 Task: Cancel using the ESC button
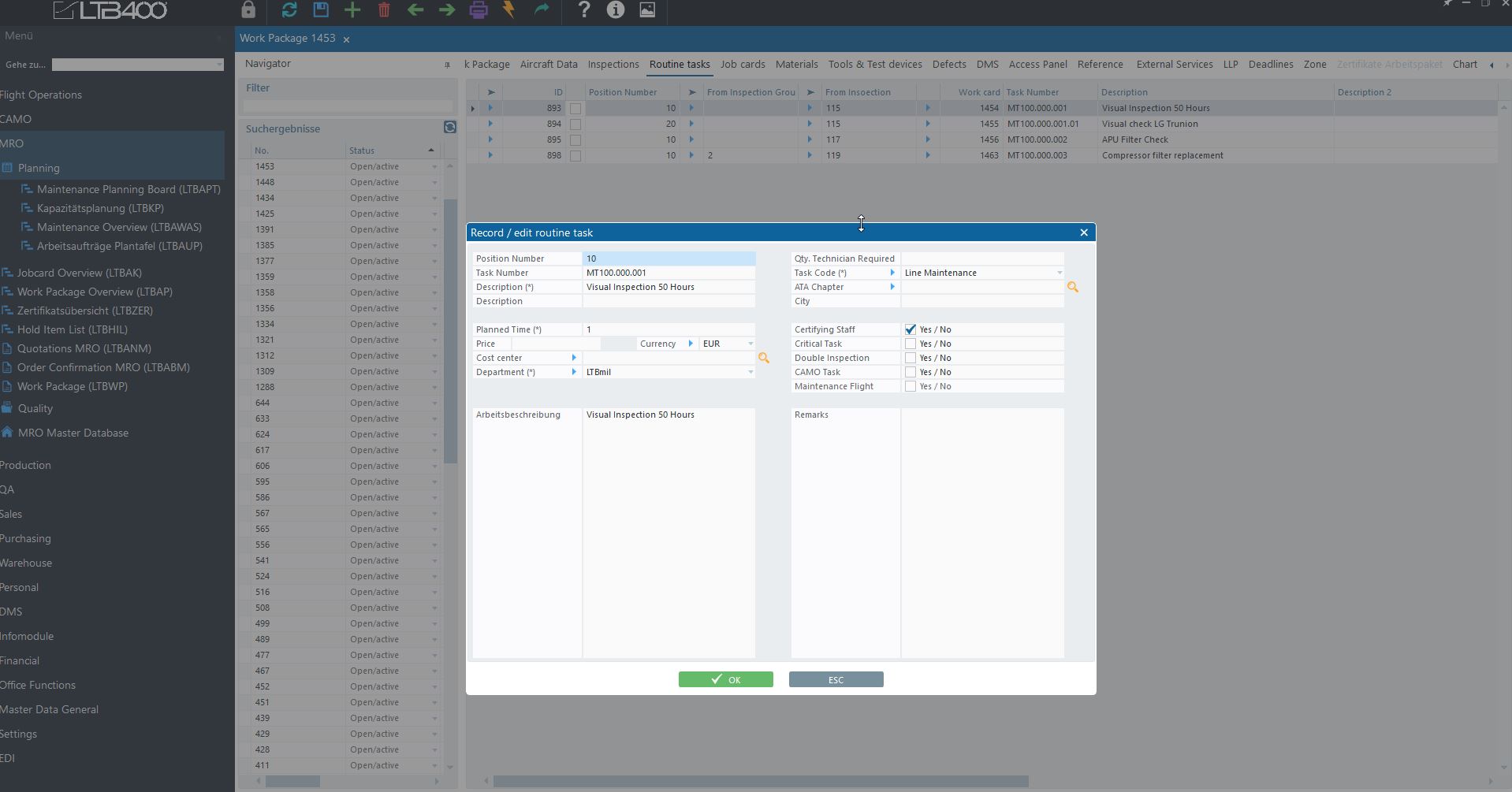(x=836, y=680)
